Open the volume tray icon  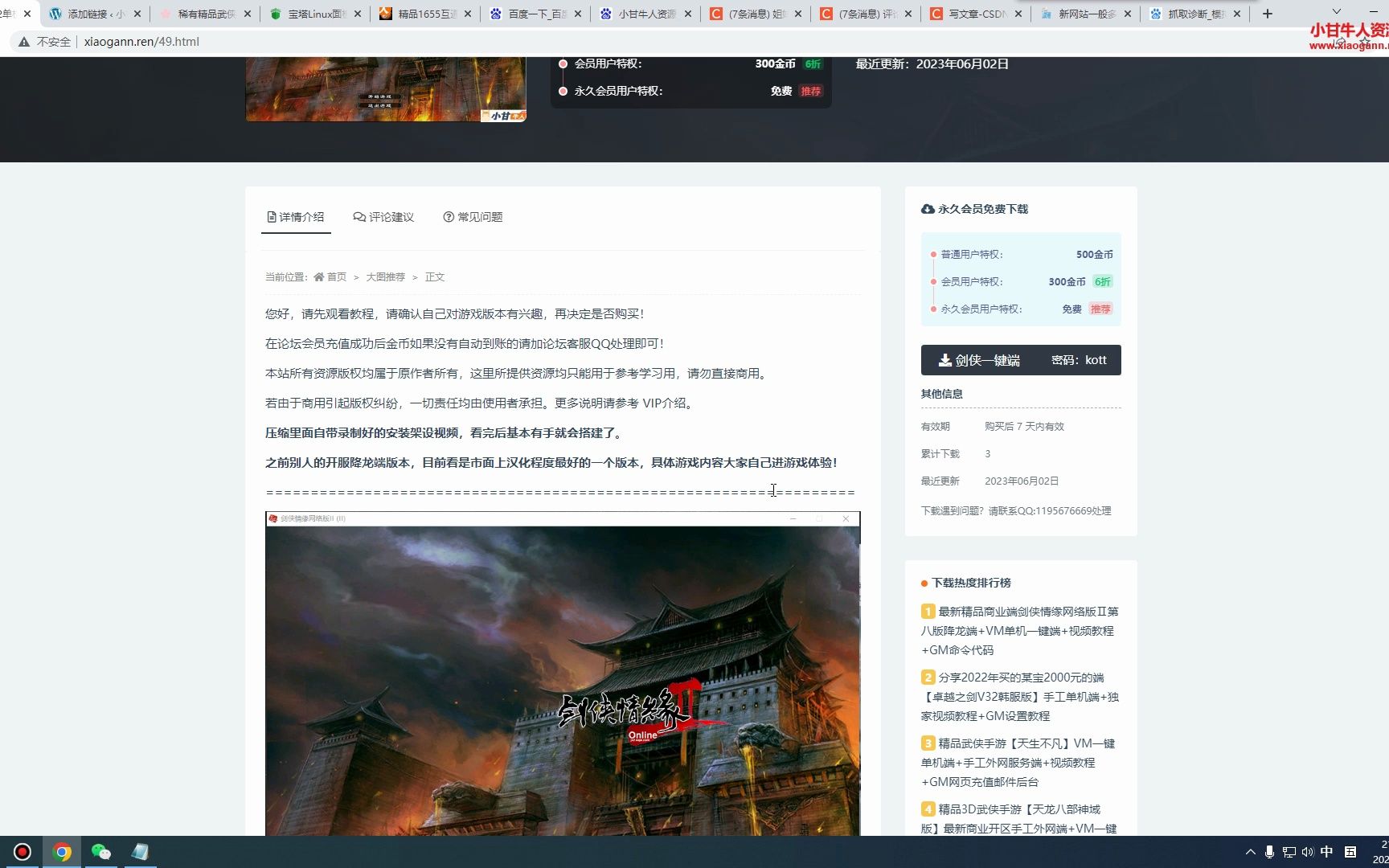pyautogui.click(x=1307, y=852)
